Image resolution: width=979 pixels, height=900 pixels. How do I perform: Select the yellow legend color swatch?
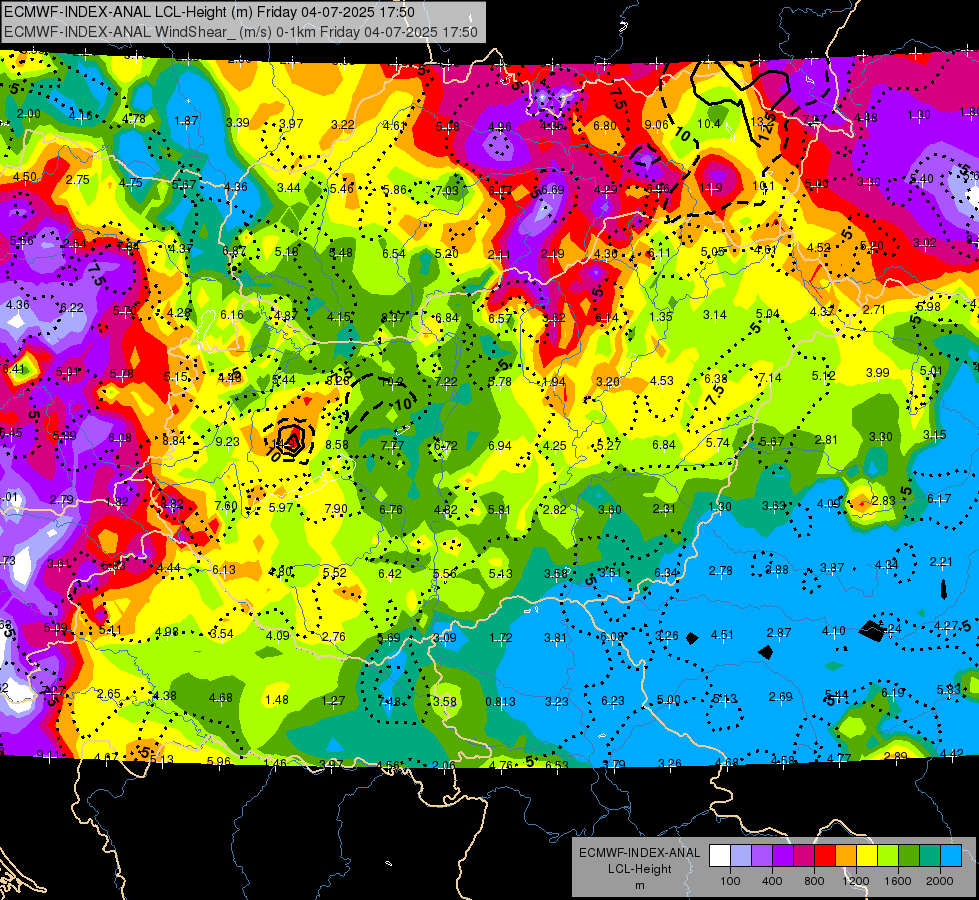tap(867, 855)
